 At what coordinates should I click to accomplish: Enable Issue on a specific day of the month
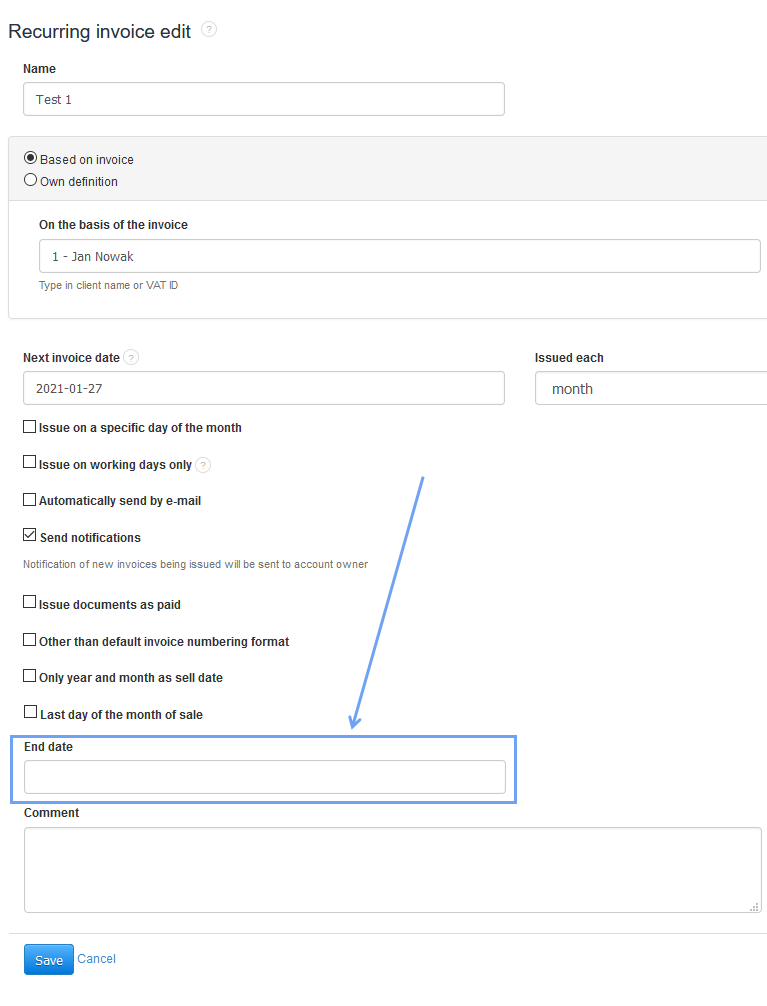click(29, 426)
